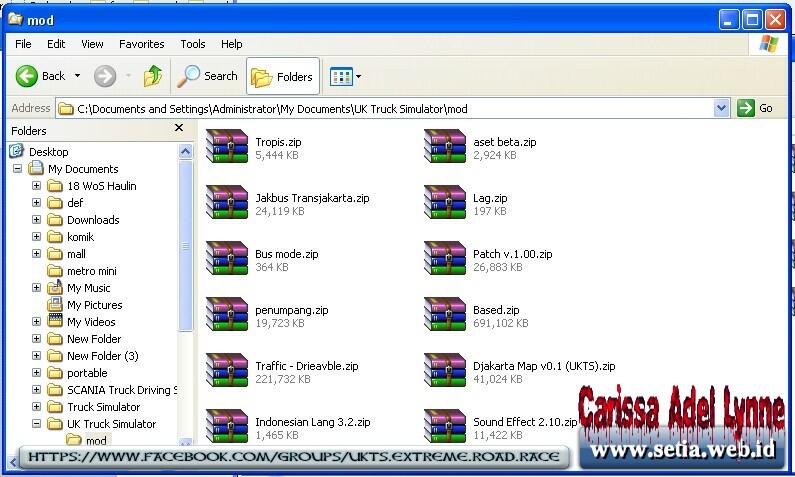
Task: Select the Indonesian Lang 3.2.zip archive icon
Action: (x=227, y=426)
